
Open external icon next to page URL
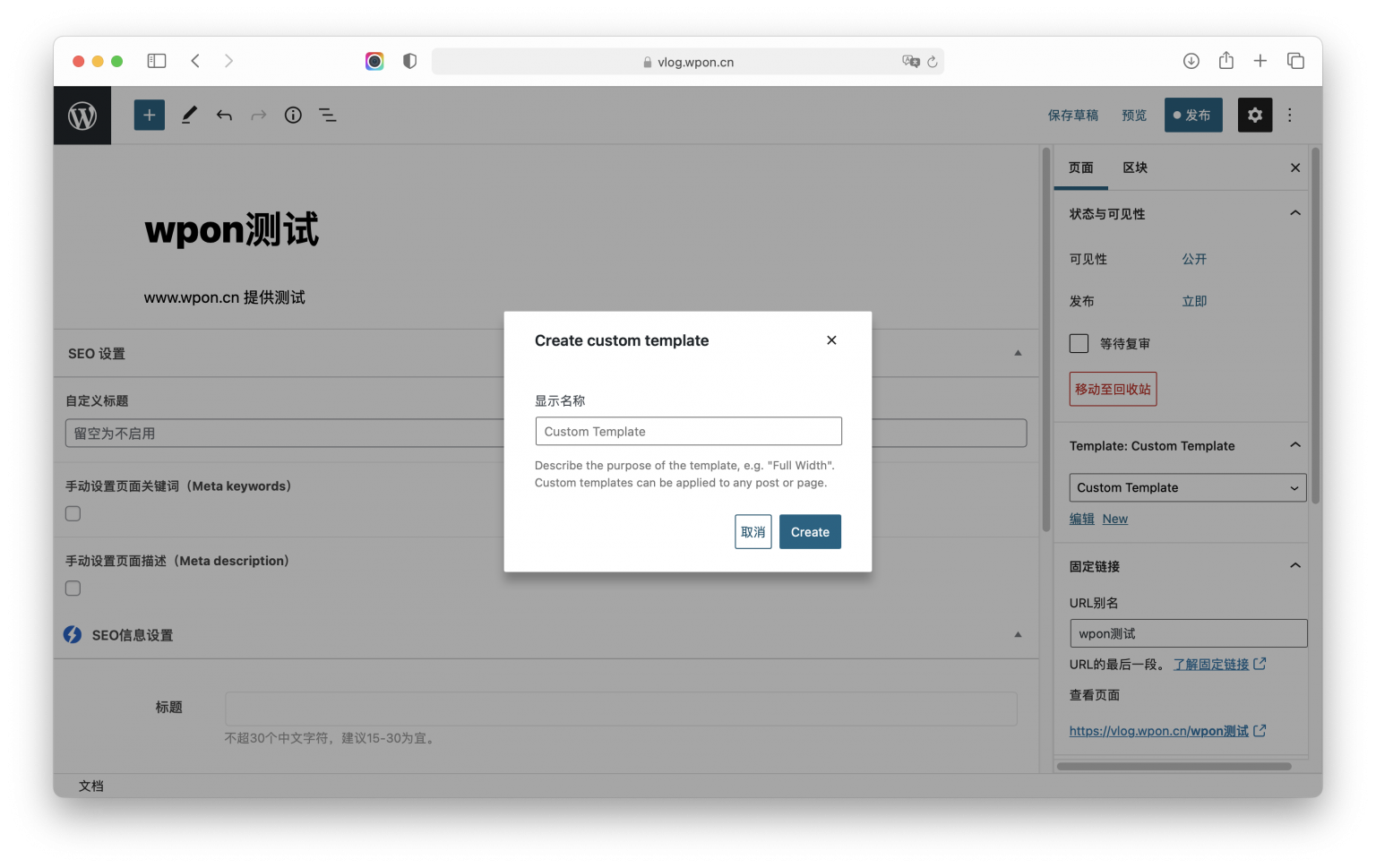point(1260,731)
